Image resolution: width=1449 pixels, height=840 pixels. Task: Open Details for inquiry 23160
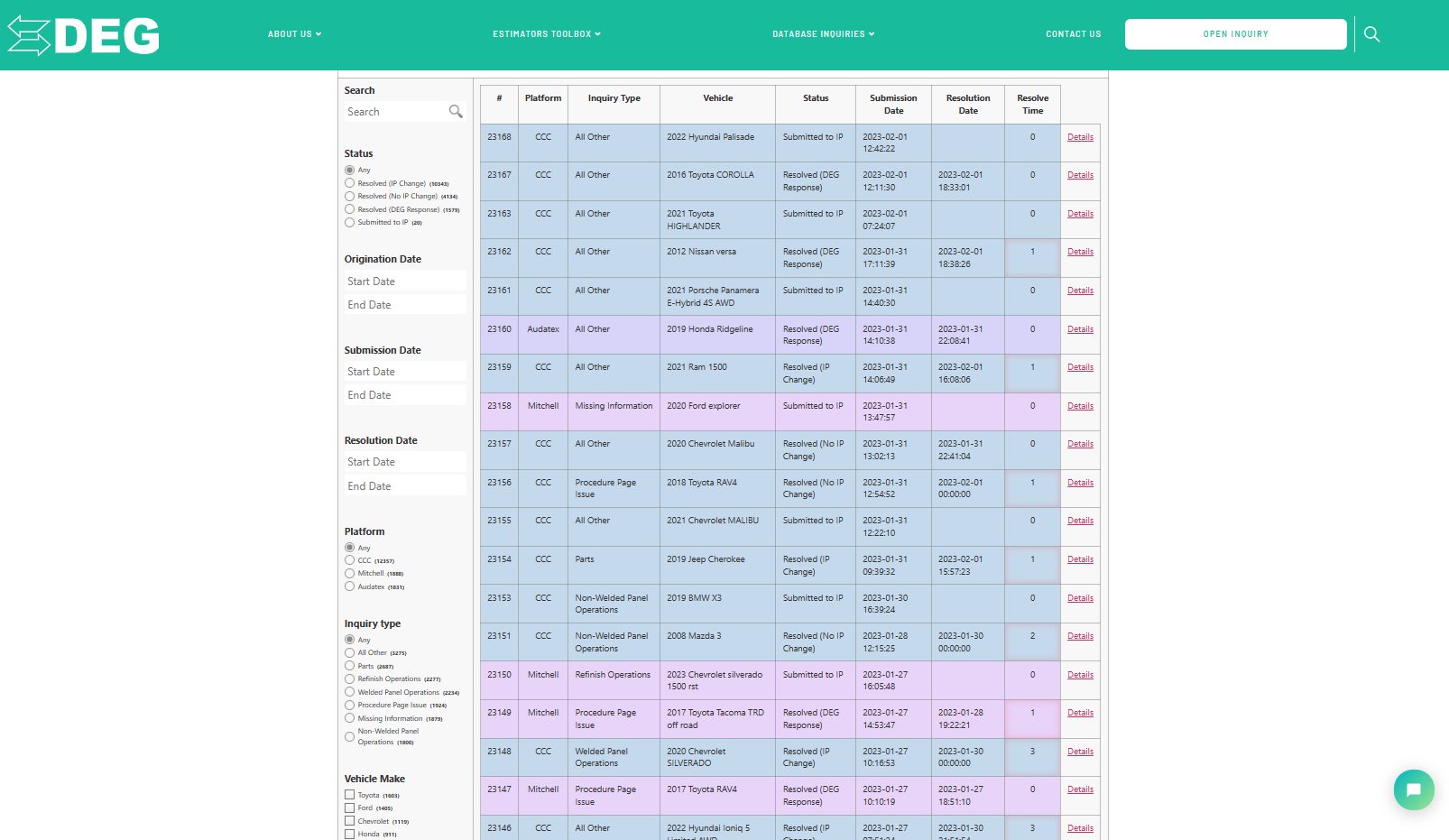1080,329
